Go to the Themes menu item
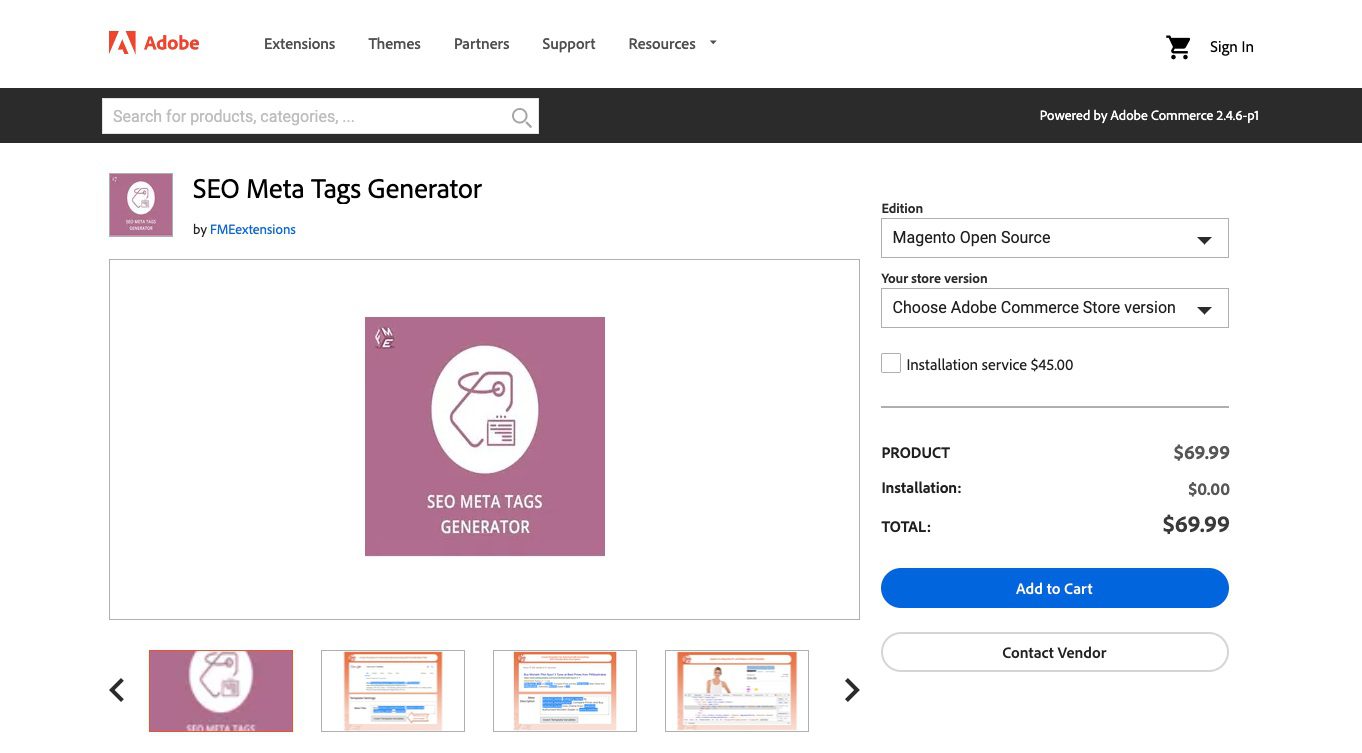 (x=394, y=44)
